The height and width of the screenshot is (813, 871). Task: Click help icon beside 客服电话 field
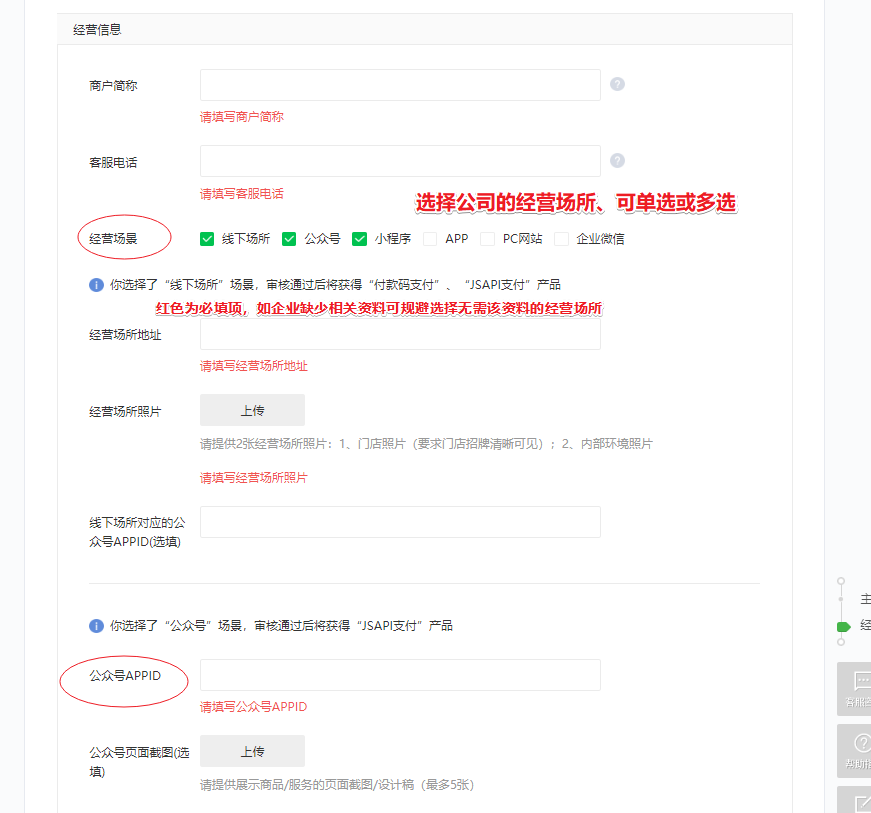point(617,161)
